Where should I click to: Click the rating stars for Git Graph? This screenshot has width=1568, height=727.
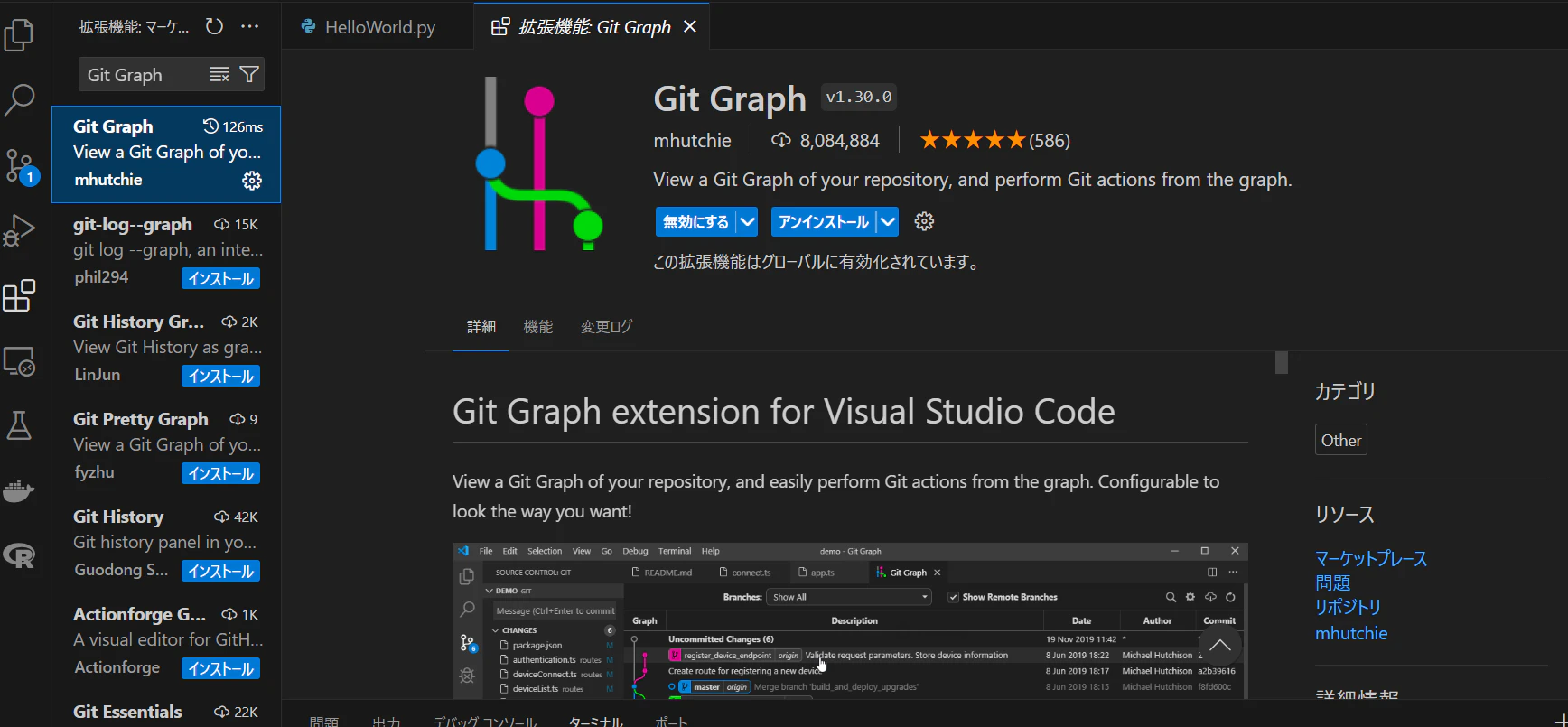coord(973,140)
